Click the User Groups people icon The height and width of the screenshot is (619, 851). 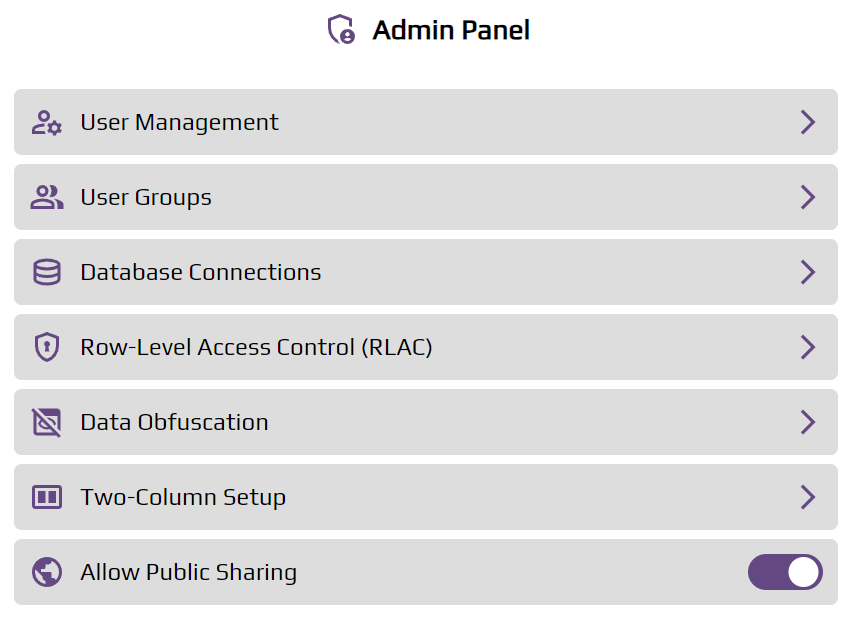coord(46,197)
